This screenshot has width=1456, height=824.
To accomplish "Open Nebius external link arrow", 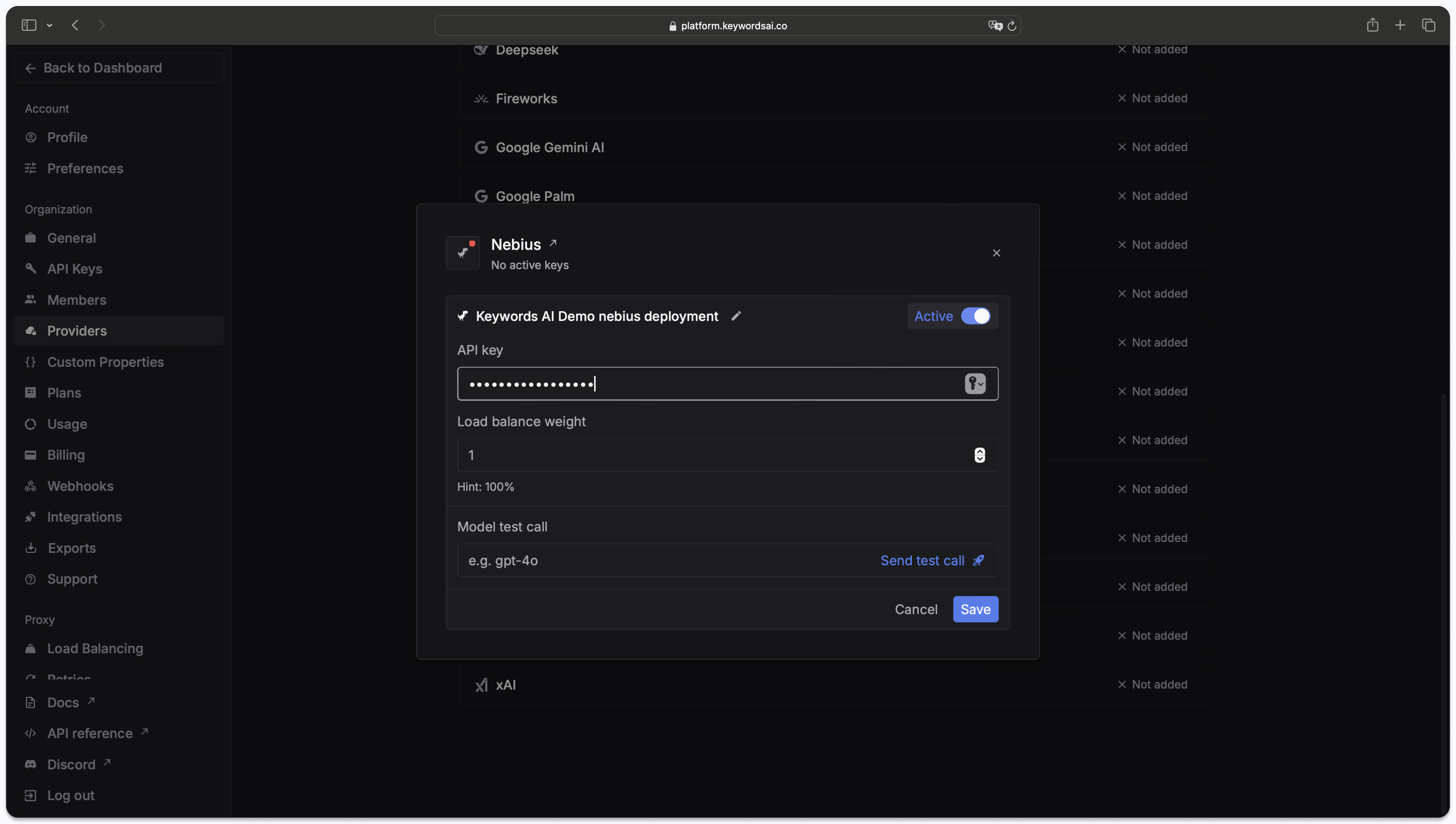I will (553, 243).
